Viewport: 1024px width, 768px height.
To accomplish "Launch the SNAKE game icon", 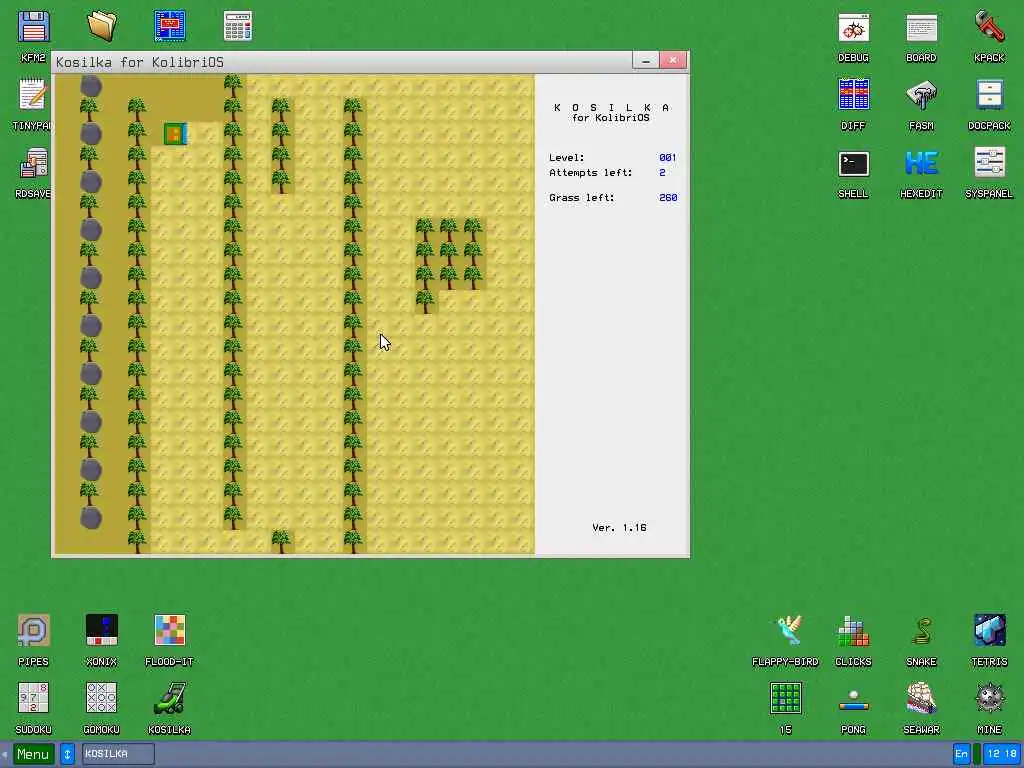I will pos(921,630).
